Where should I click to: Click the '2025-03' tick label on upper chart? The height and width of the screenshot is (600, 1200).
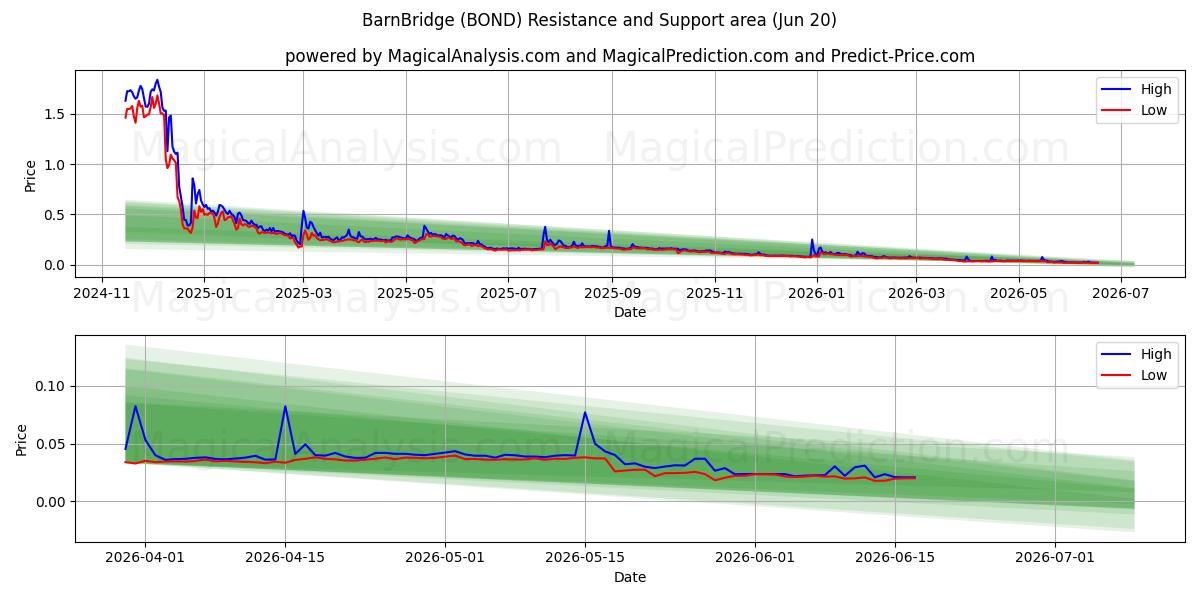(303, 293)
